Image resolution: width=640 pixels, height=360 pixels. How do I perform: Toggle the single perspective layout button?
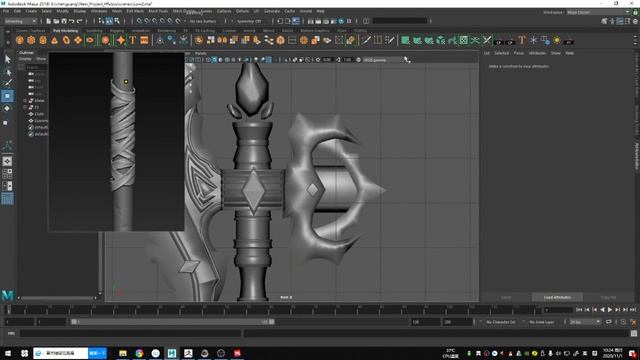(x=7, y=162)
